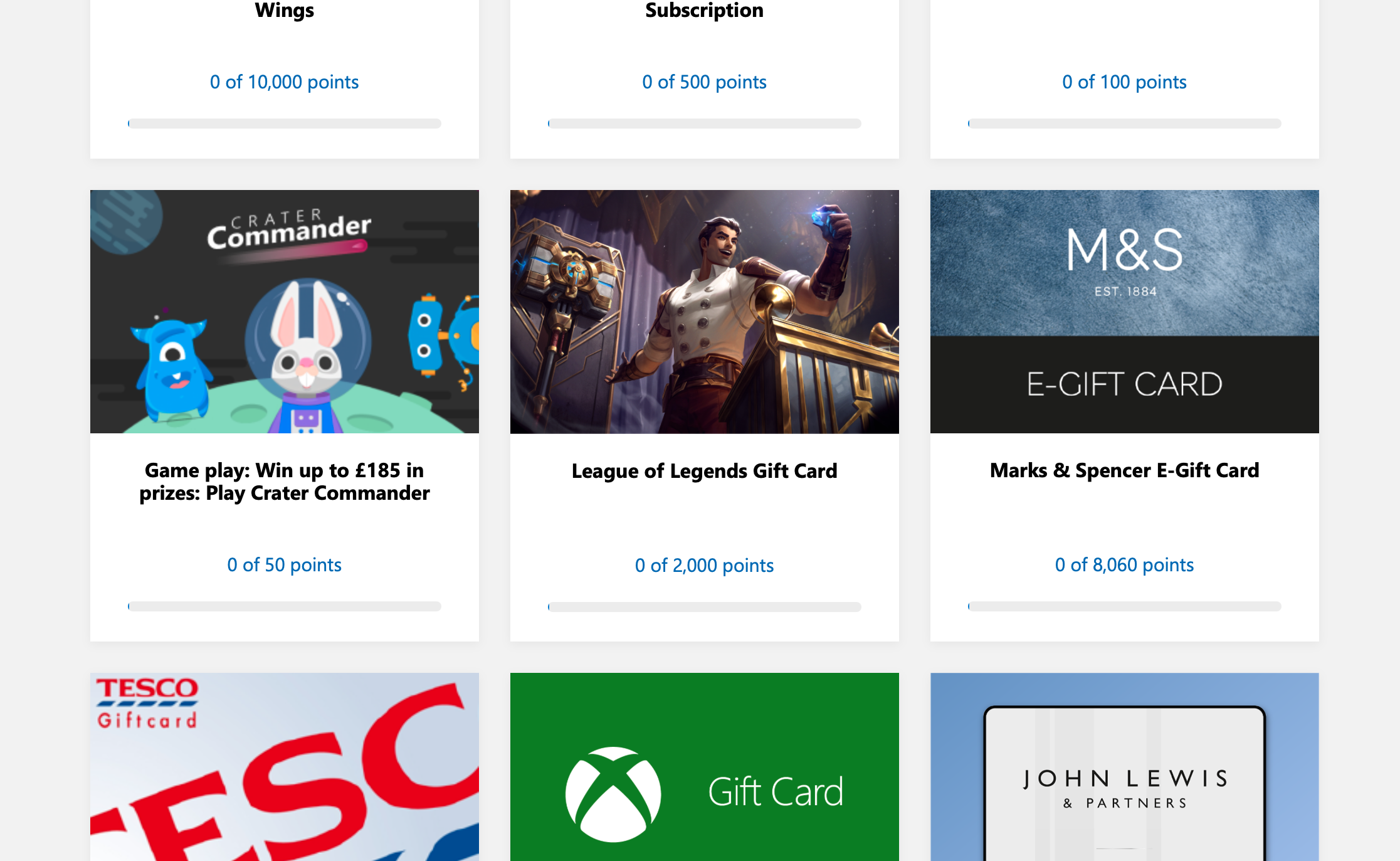Select the 'League of Legends Gift Card' title

point(704,470)
